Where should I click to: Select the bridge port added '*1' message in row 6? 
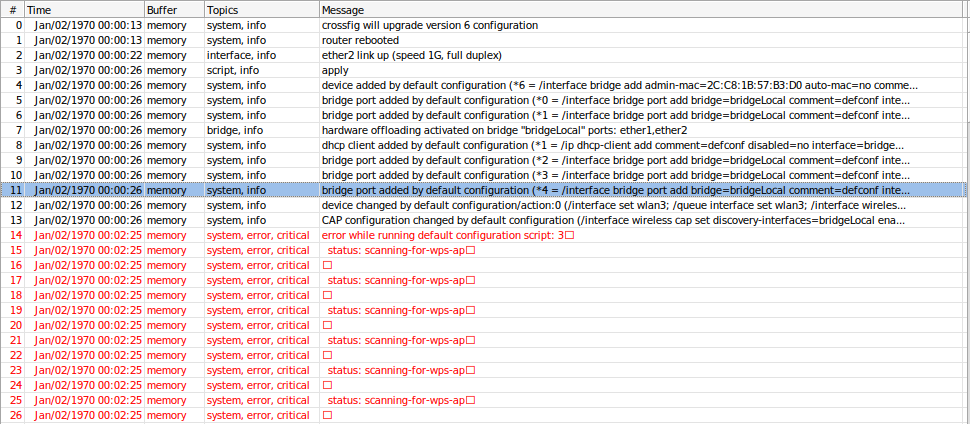click(x=616, y=115)
